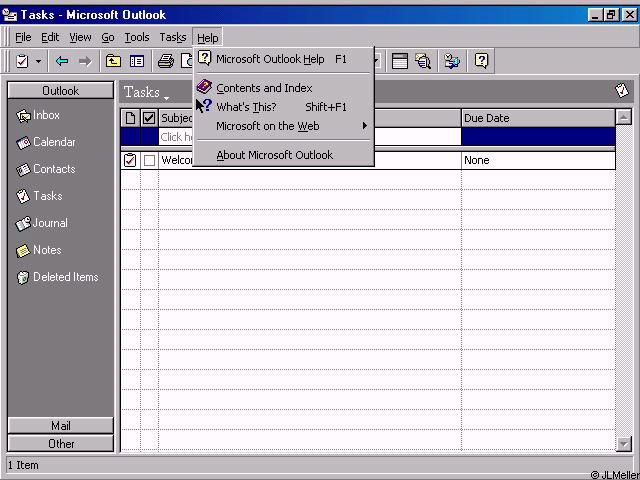Open the Microsoft on the Web submenu
Viewport: 640px width, 480px height.
coord(283,126)
